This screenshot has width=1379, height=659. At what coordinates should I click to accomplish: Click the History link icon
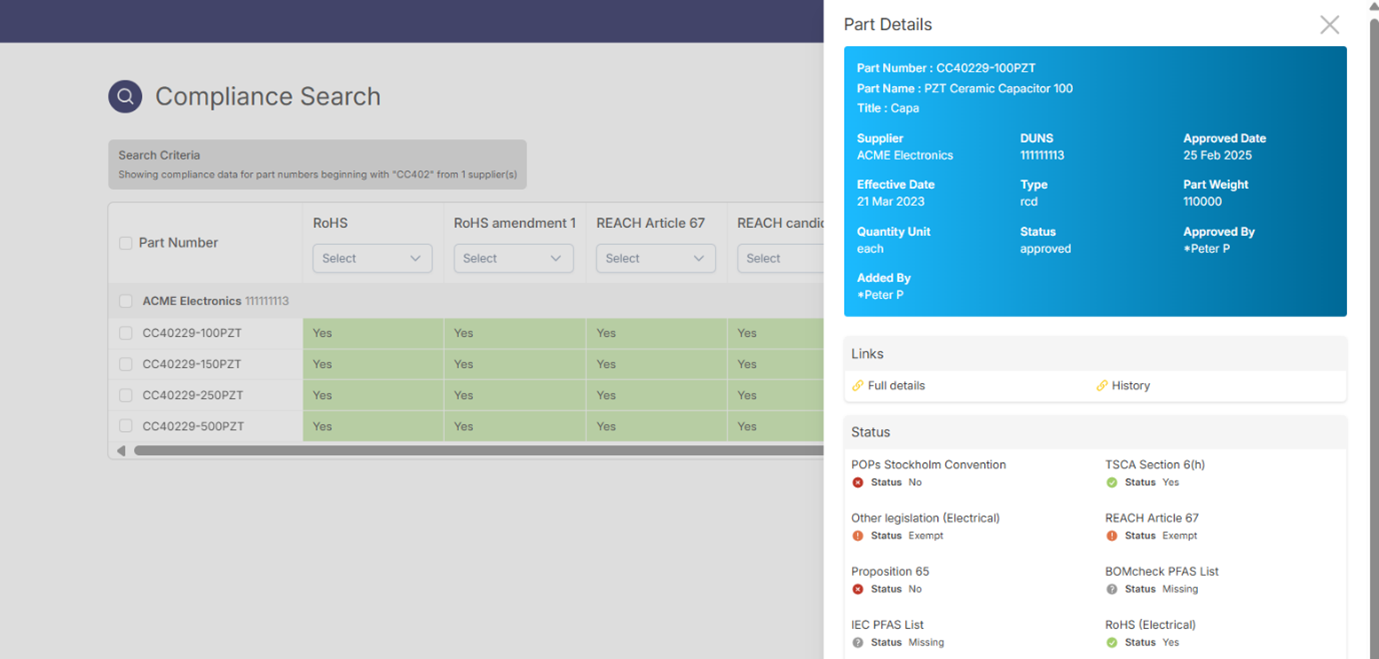tap(1102, 385)
